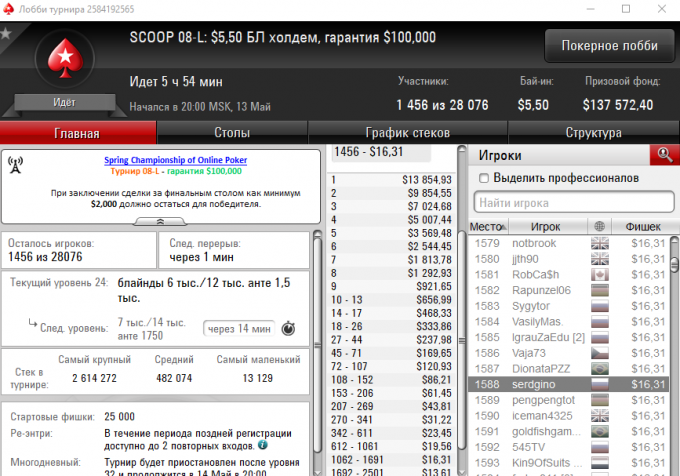Open the Столы tab
The height and width of the screenshot is (476, 680).
coord(232,133)
